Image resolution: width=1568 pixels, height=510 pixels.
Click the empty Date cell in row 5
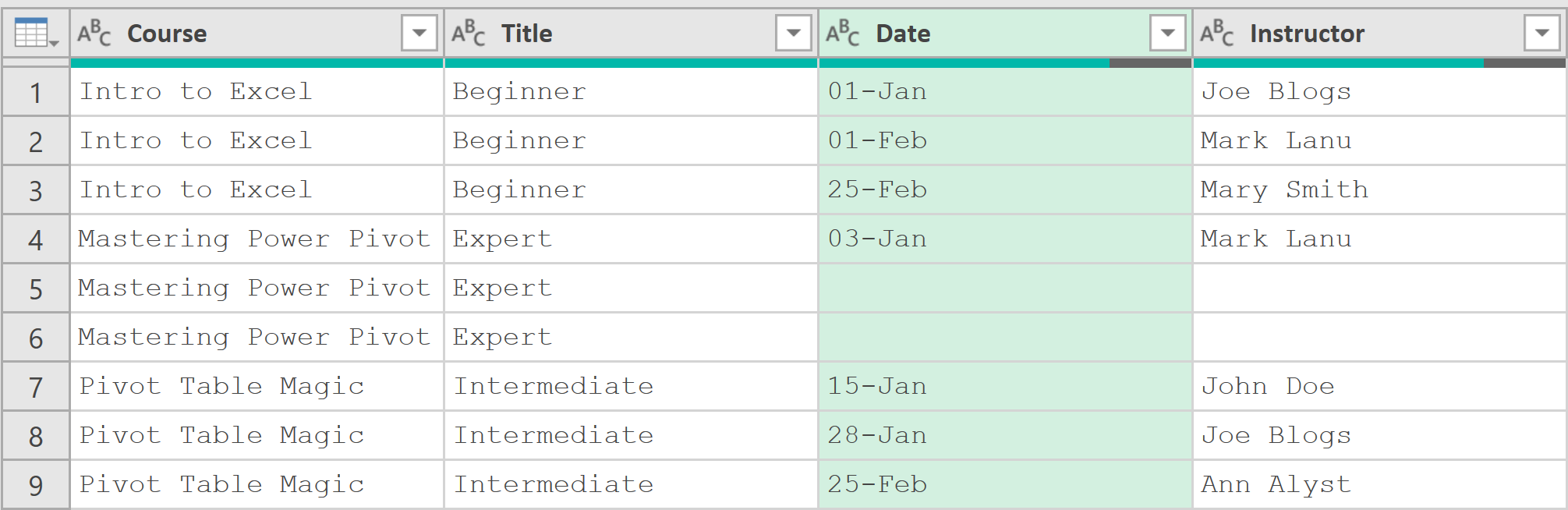click(1005, 289)
